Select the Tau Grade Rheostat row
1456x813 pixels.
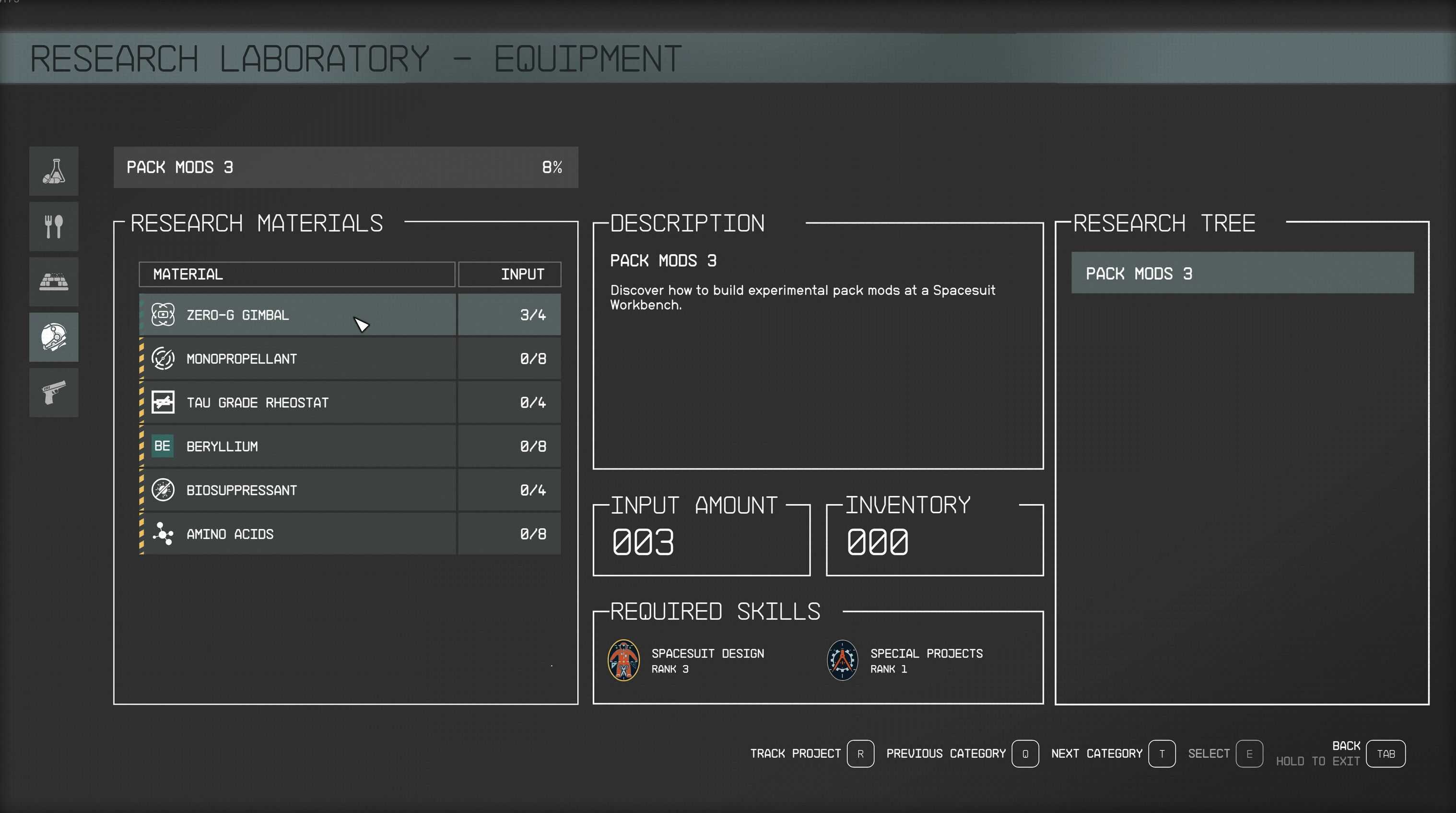click(x=297, y=402)
